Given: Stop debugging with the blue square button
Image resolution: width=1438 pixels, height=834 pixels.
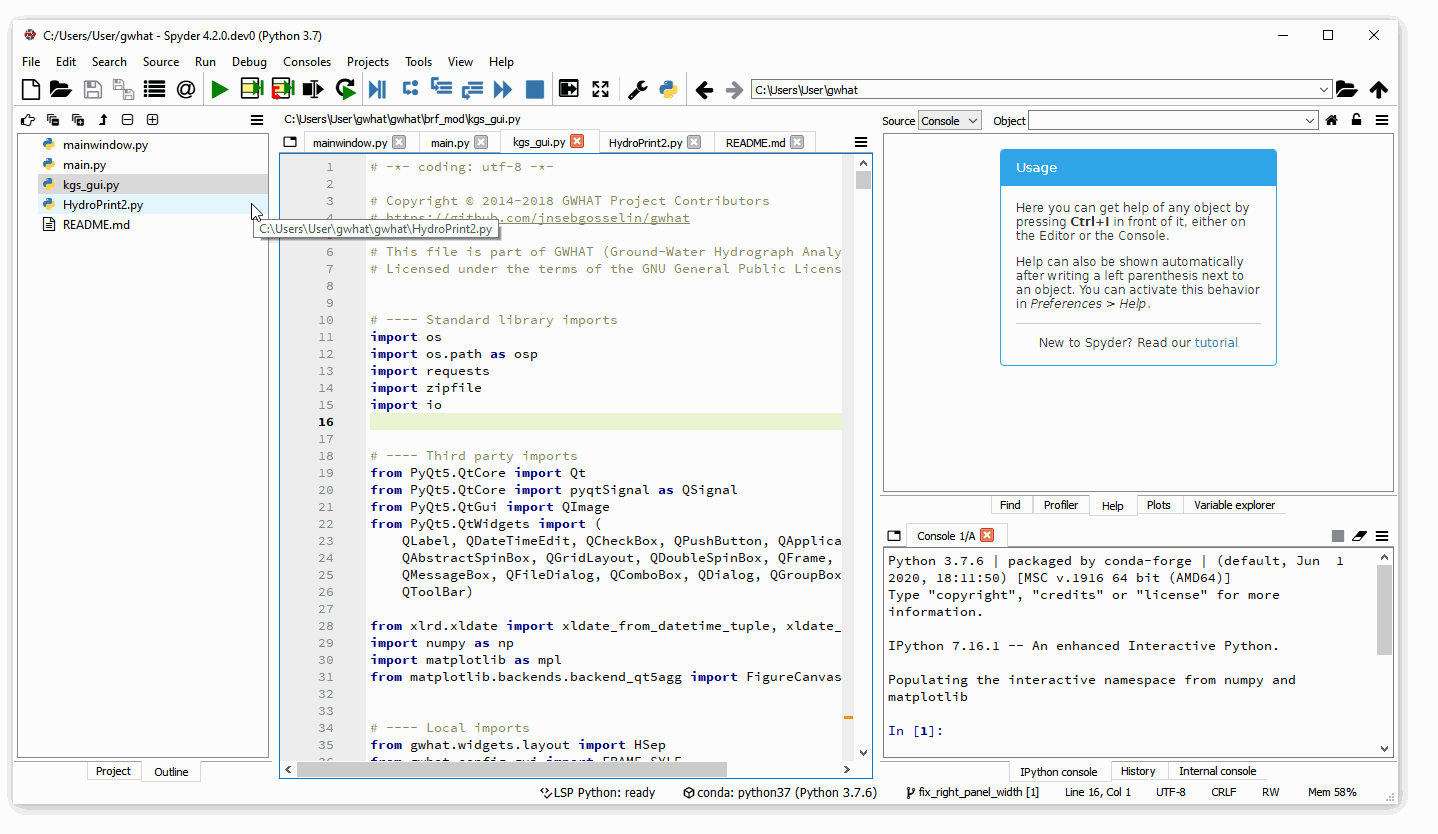Looking at the screenshot, I should point(535,90).
